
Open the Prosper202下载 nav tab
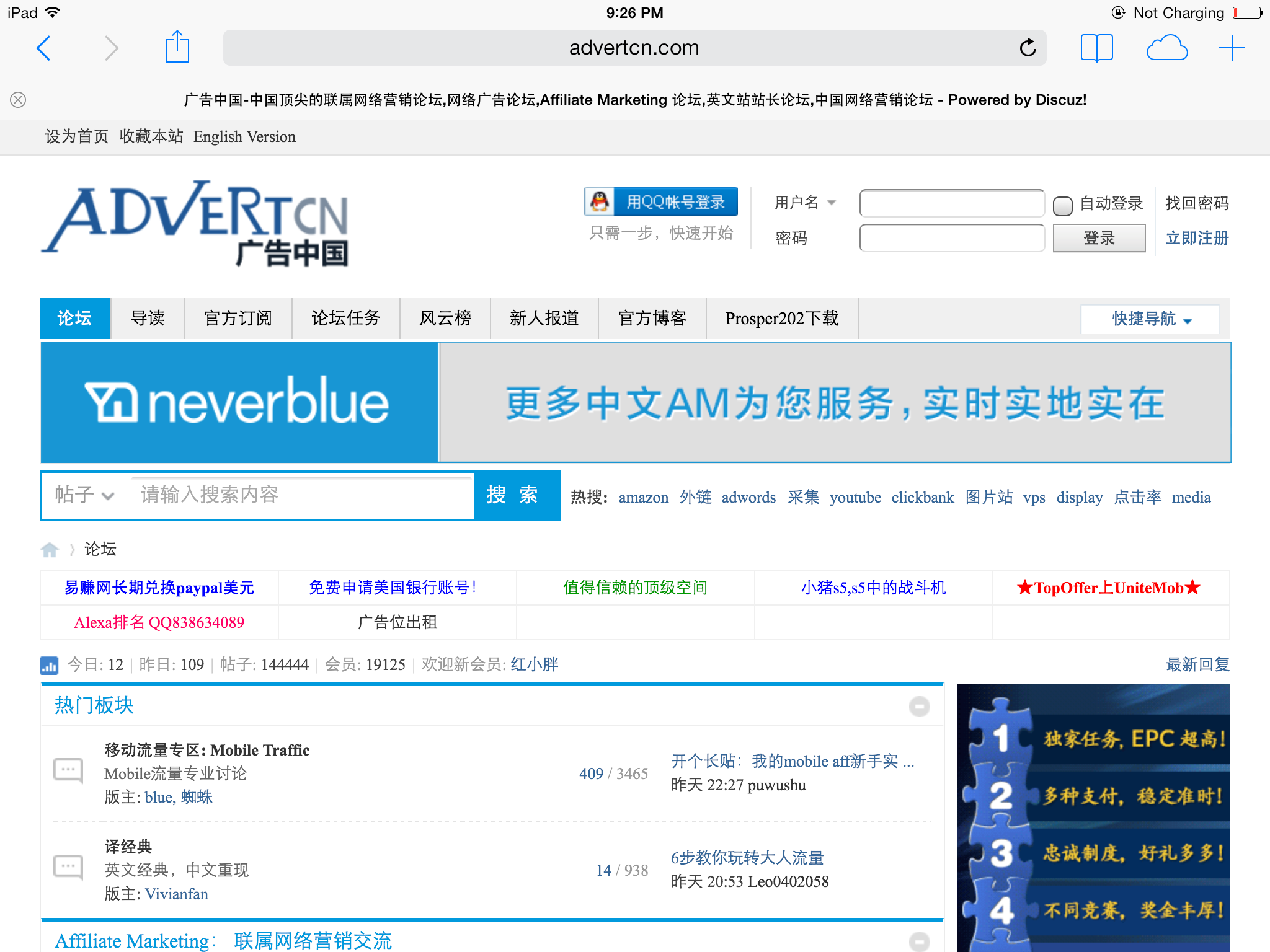click(782, 319)
